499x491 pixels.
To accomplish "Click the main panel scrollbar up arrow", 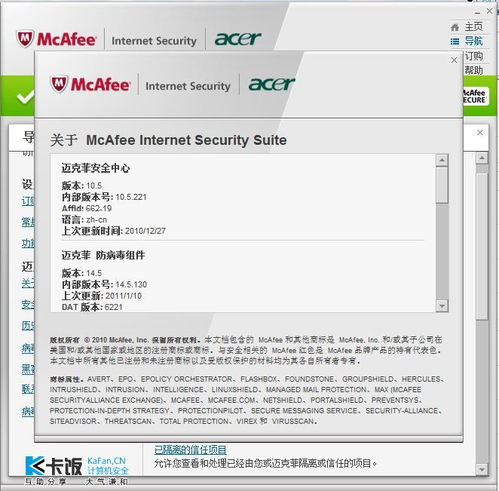I will (482, 158).
